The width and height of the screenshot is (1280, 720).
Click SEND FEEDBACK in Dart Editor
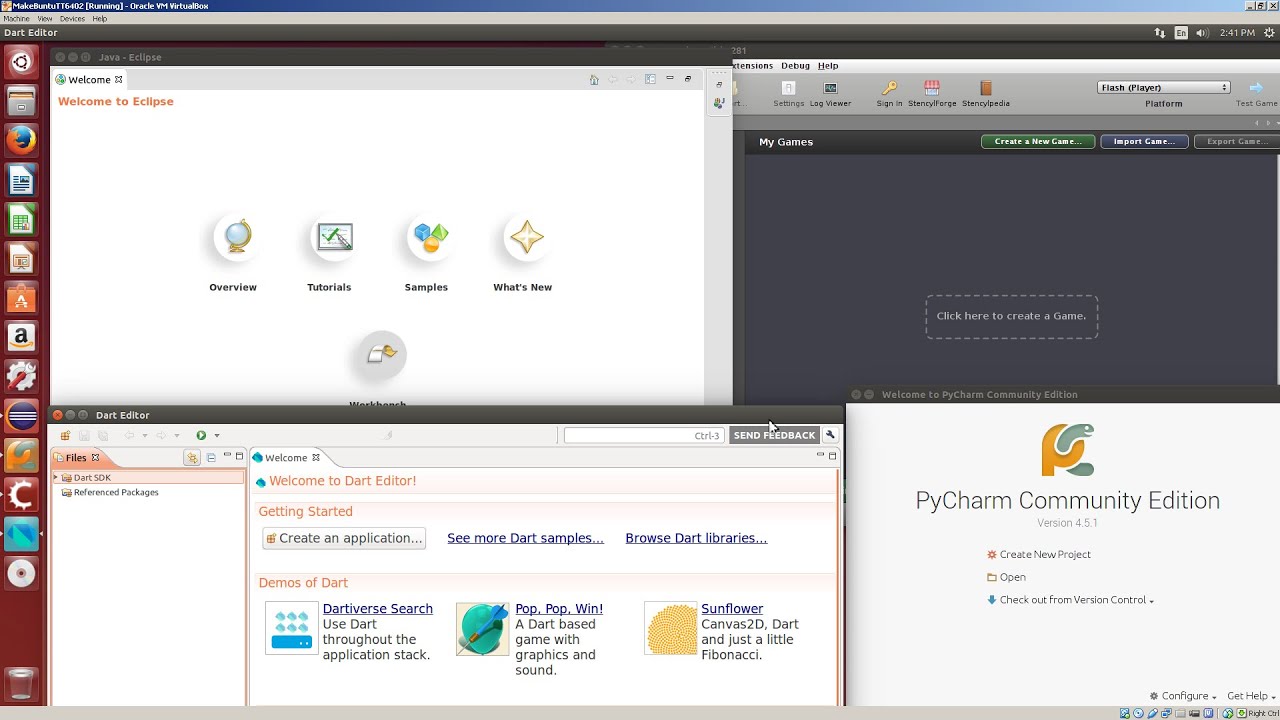pyautogui.click(x=774, y=435)
